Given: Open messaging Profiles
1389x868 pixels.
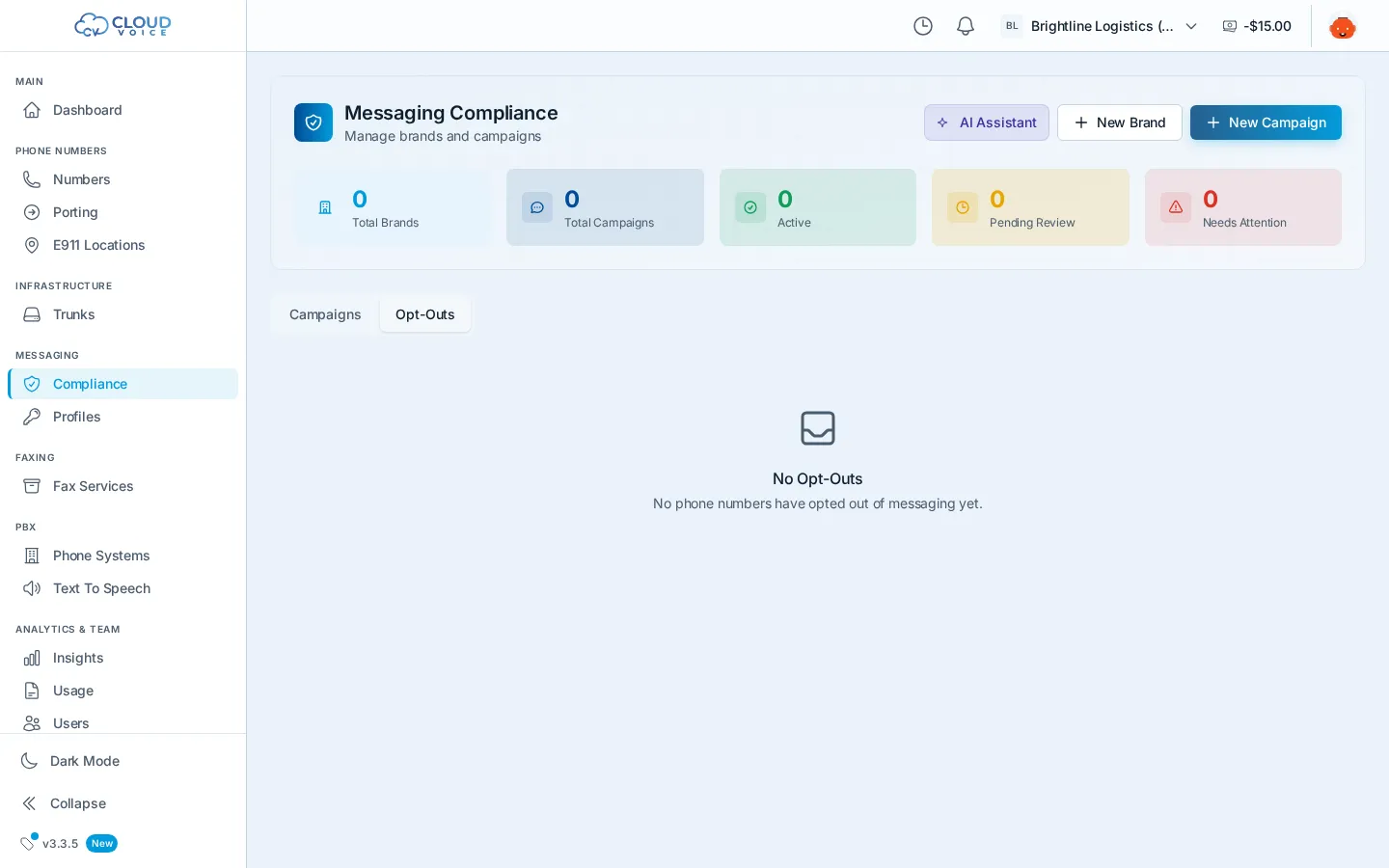Looking at the screenshot, I should coord(123,417).
